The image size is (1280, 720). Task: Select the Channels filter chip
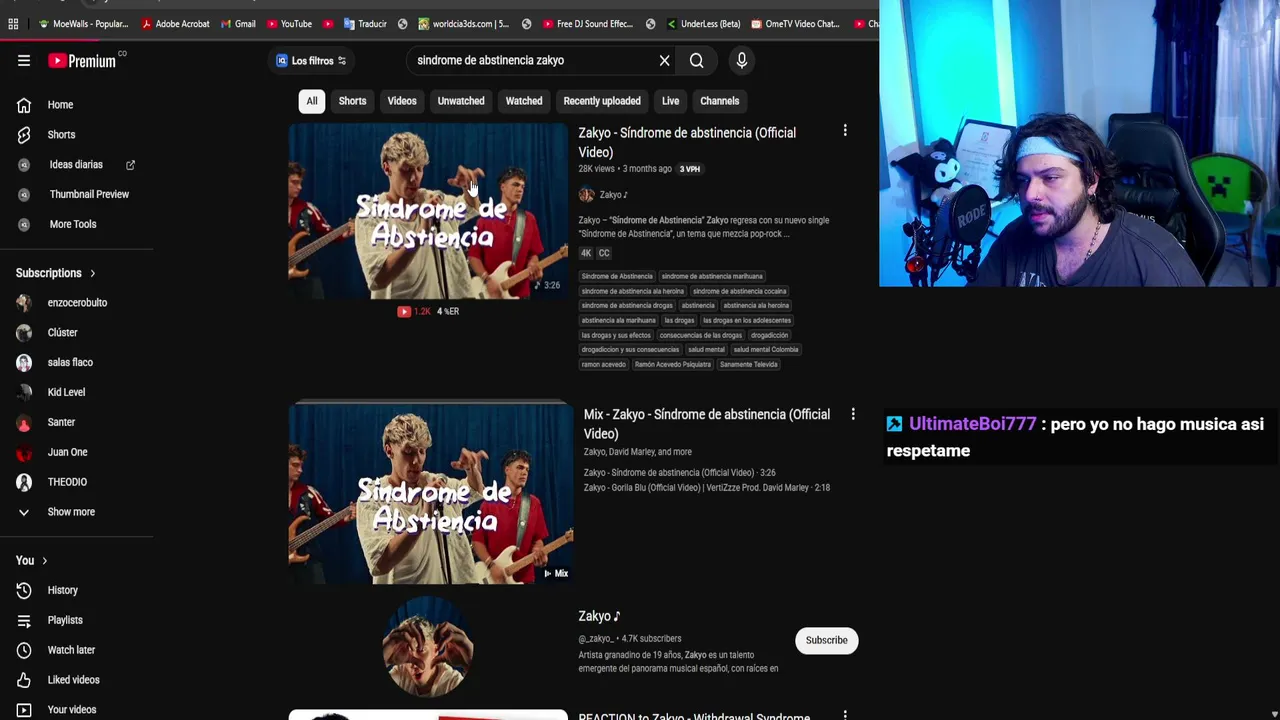[x=720, y=101]
